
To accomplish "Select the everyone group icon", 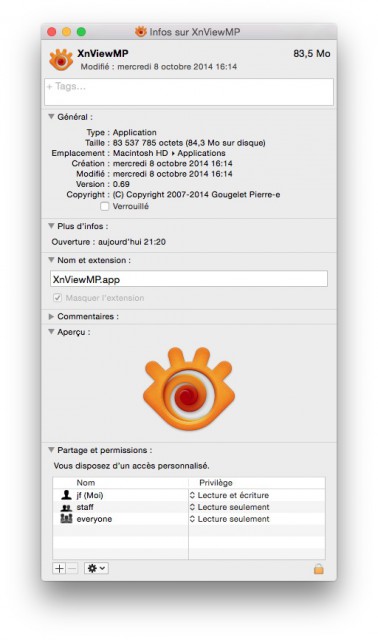I will click(x=66, y=519).
